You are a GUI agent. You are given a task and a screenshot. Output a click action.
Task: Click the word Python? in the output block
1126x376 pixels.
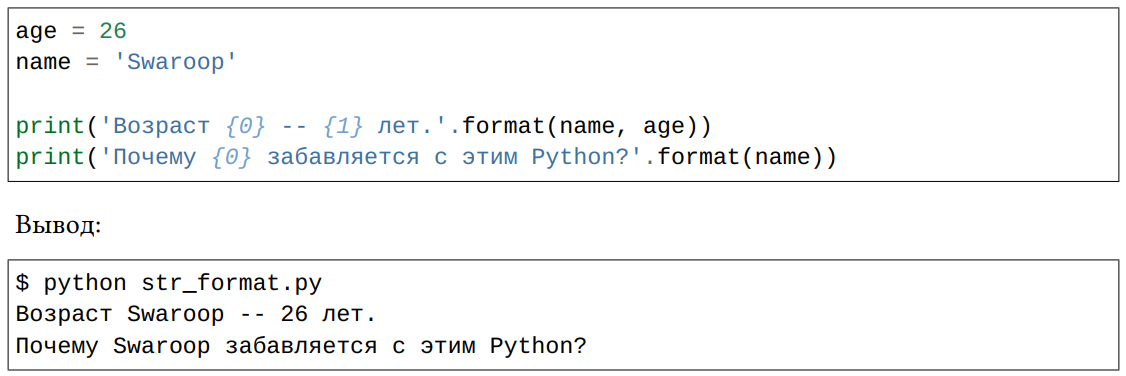click(x=539, y=347)
